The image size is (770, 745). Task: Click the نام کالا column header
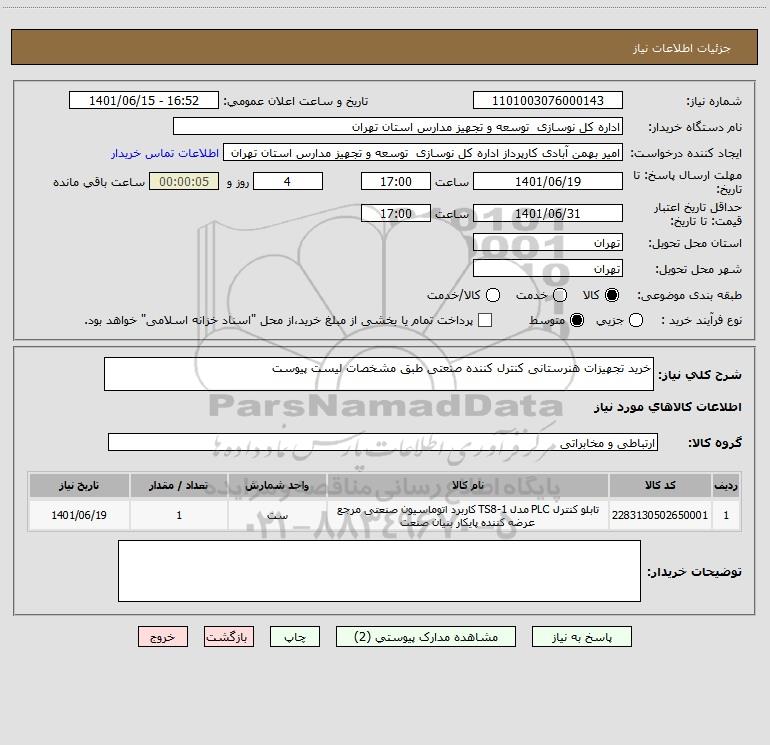coord(468,486)
